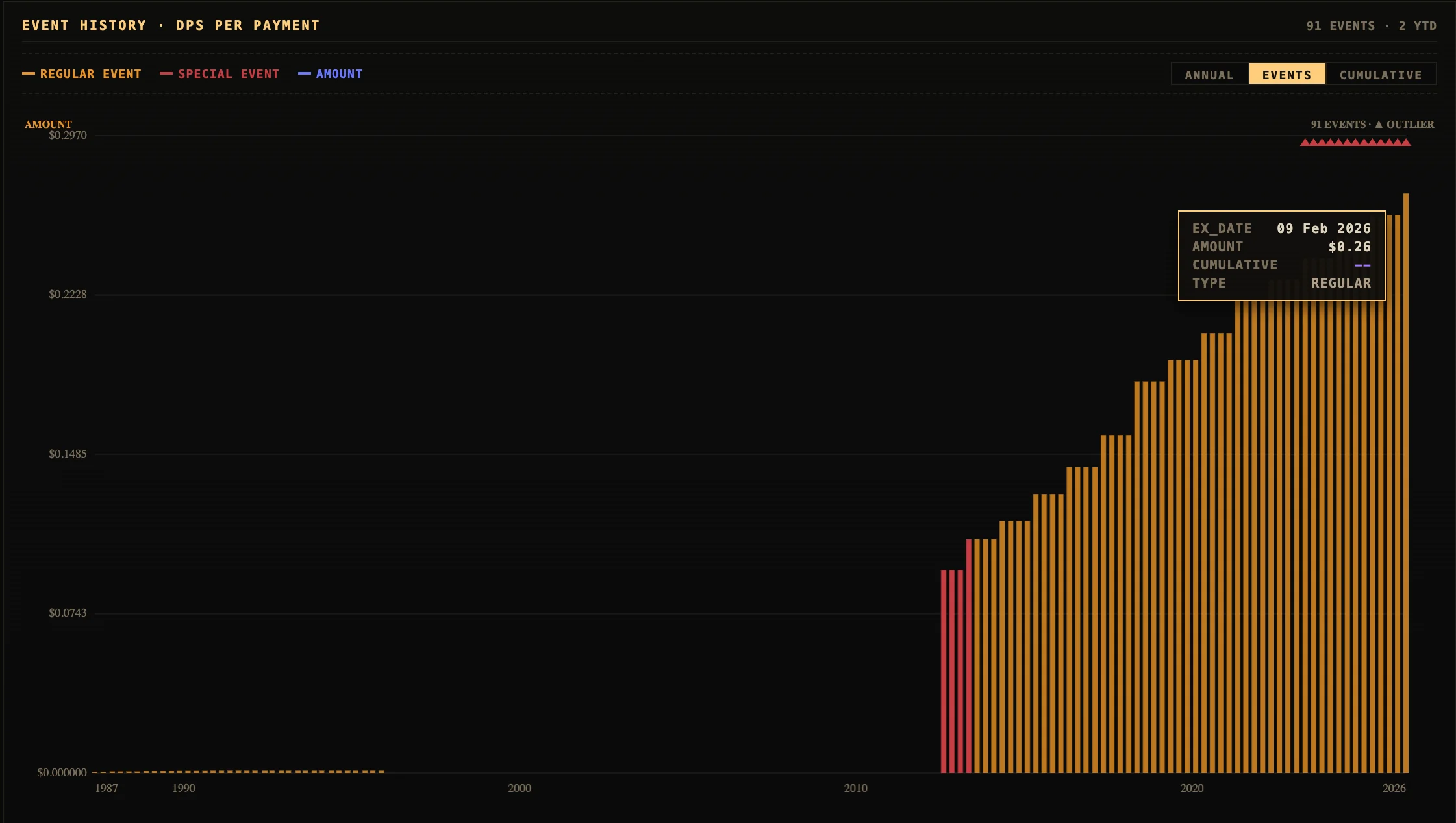Click the $0.1485 y-axis label
Image resolution: width=1456 pixels, height=823 pixels.
pyautogui.click(x=68, y=454)
